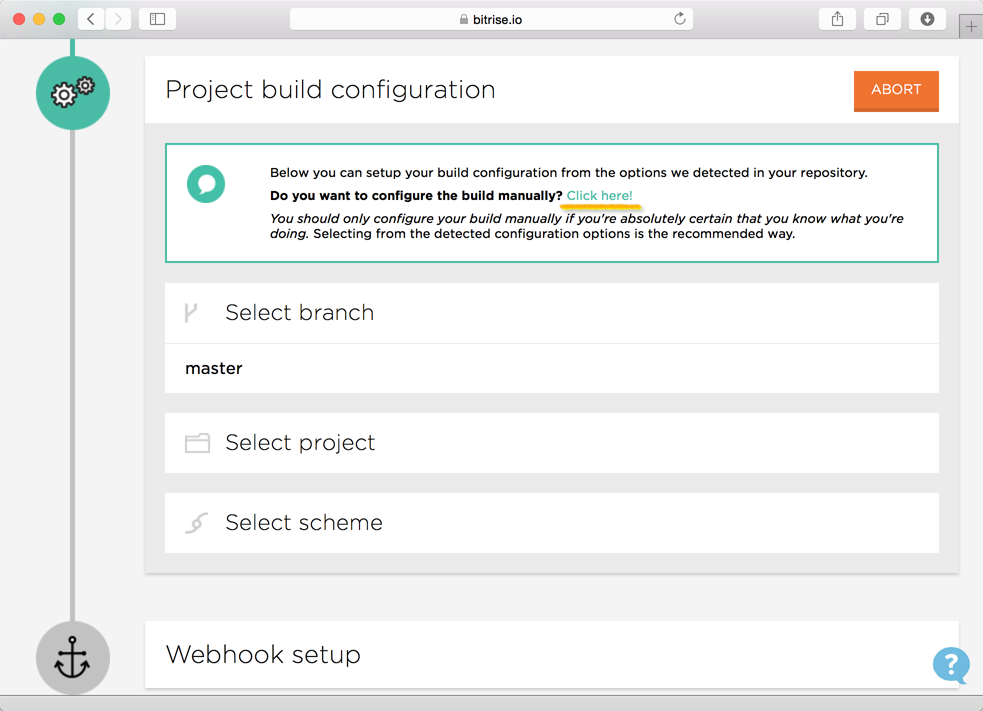Click the Safari sidebar icon in the toolbar
Image resolution: width=983 pixels, height=711 pixels.
156,17
